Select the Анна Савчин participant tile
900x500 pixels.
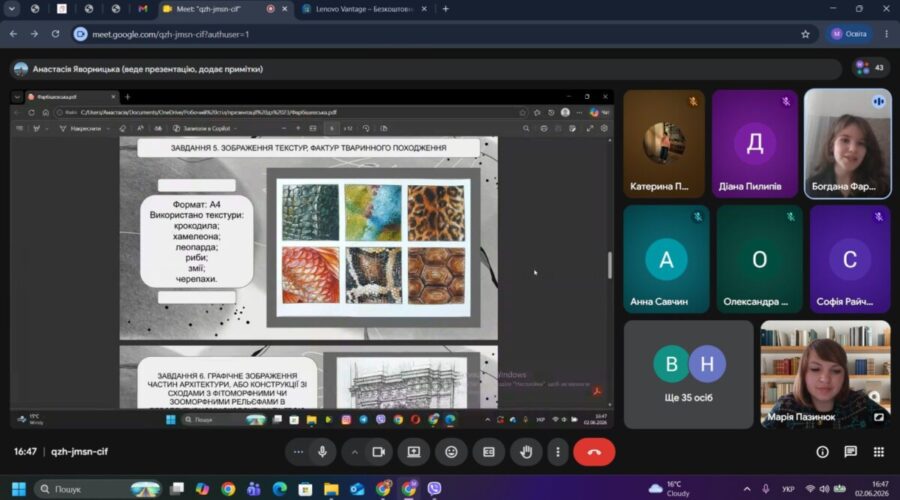pos(666,259)
